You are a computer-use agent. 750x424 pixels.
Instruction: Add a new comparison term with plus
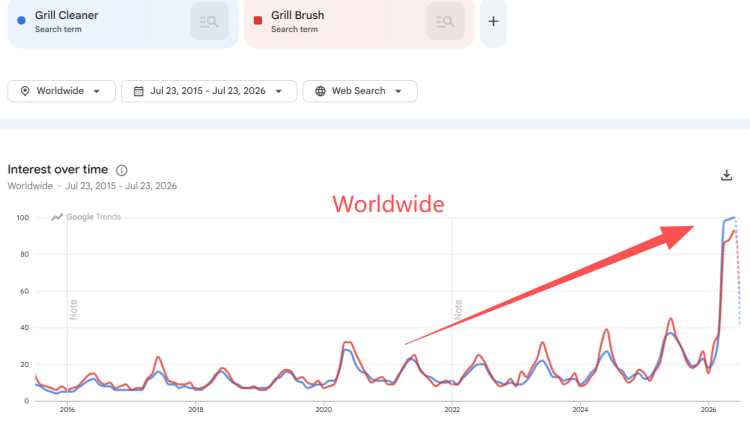pyautogui.click(x=493, y=22)
